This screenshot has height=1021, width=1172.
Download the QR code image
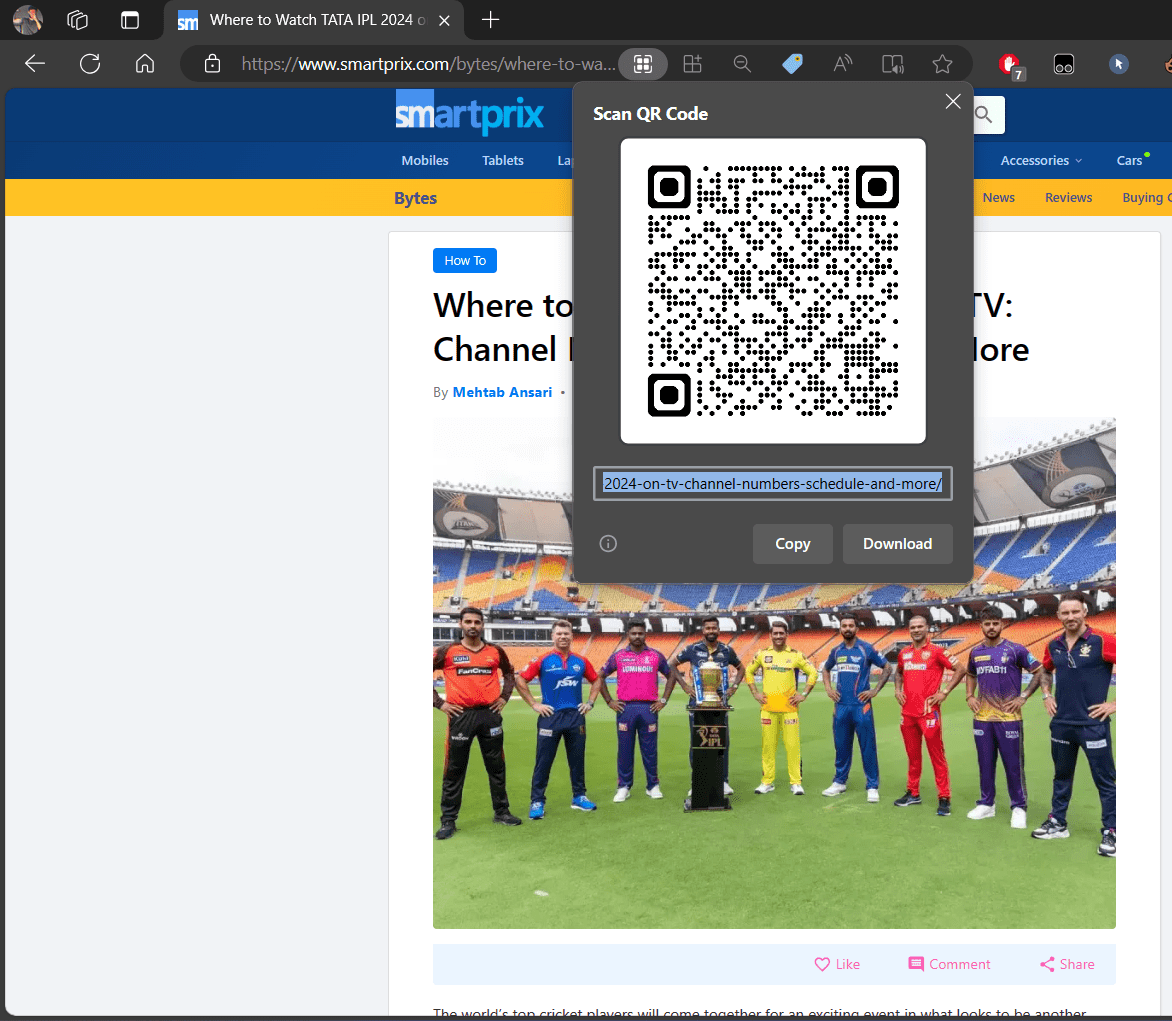(x=898, y=543)
